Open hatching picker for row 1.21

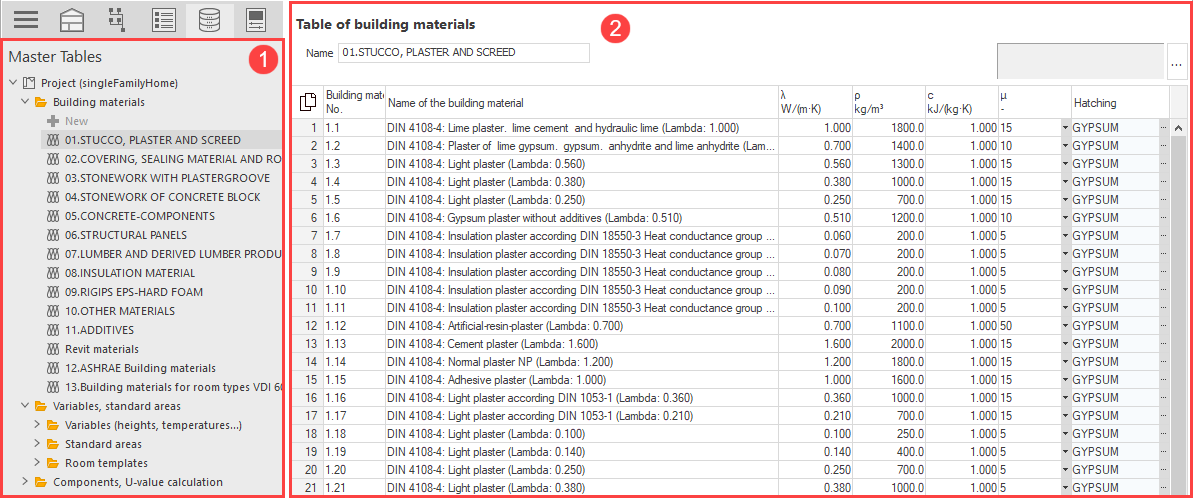[x=1163, y=488]
